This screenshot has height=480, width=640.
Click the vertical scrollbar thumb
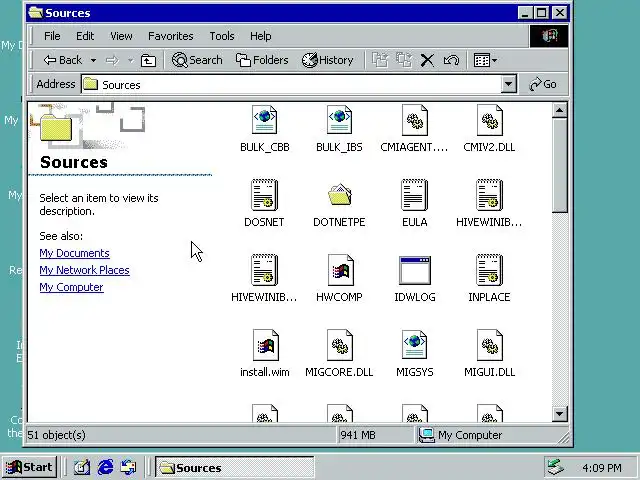pyautogui.click(x=560, y=165)
